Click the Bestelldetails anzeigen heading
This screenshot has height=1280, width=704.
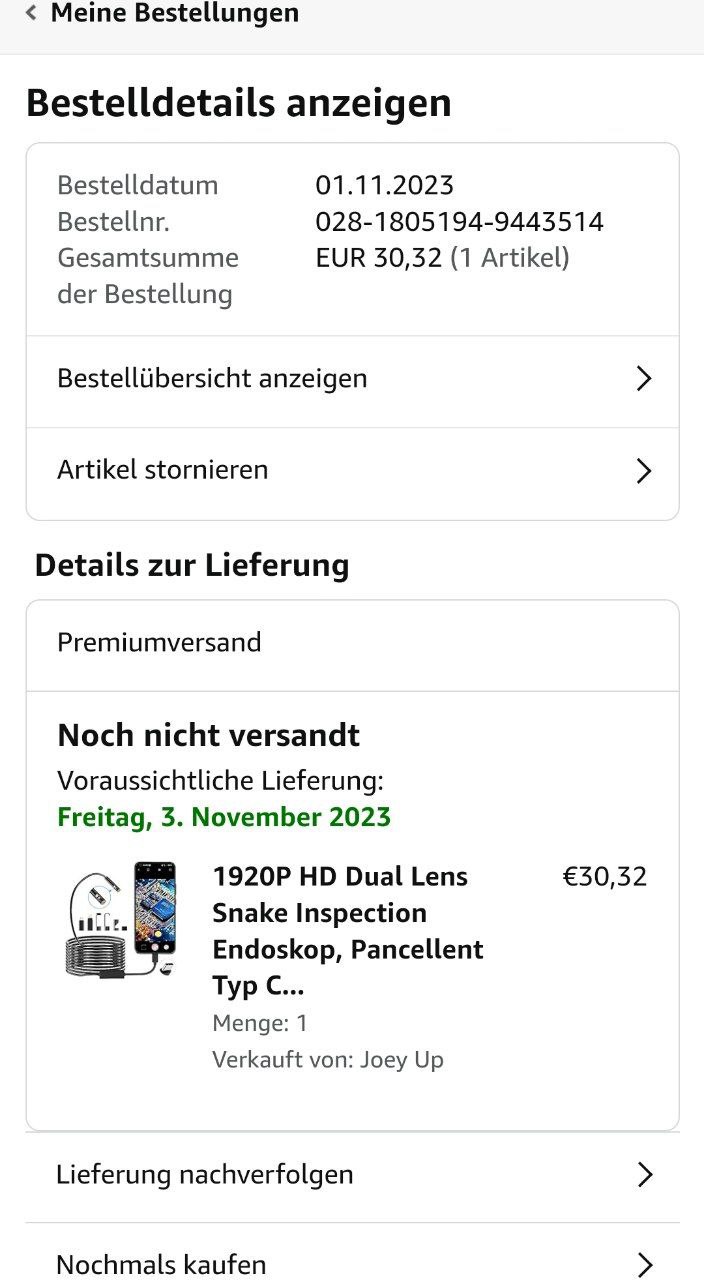point(239,103)
